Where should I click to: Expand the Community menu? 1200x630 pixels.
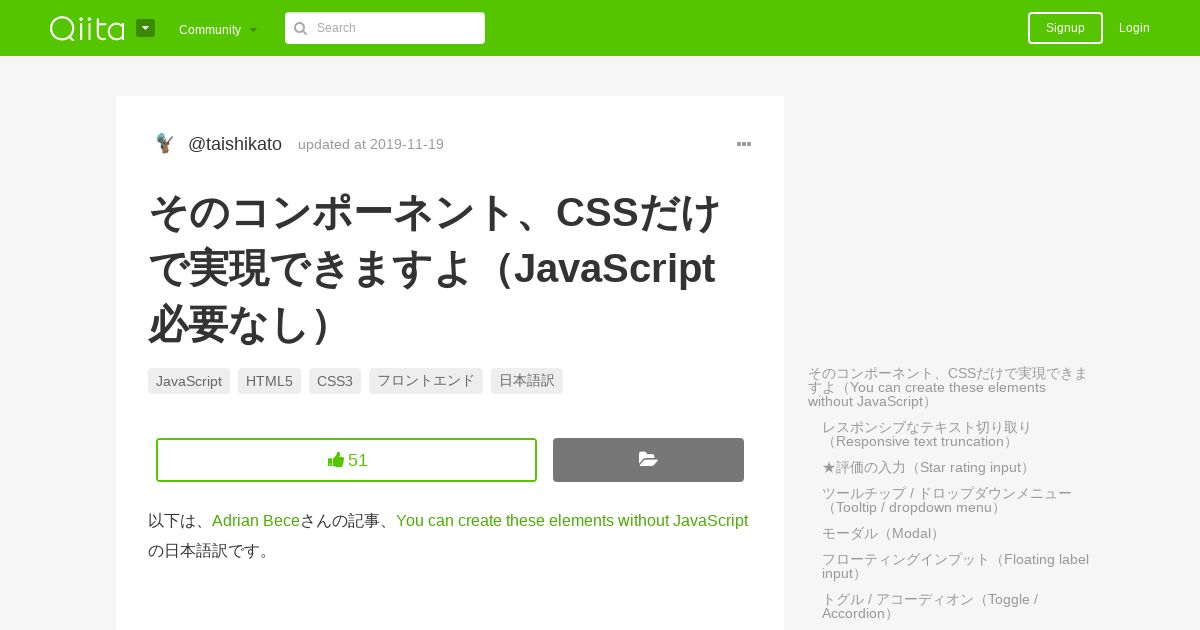[x=218, y=29]
